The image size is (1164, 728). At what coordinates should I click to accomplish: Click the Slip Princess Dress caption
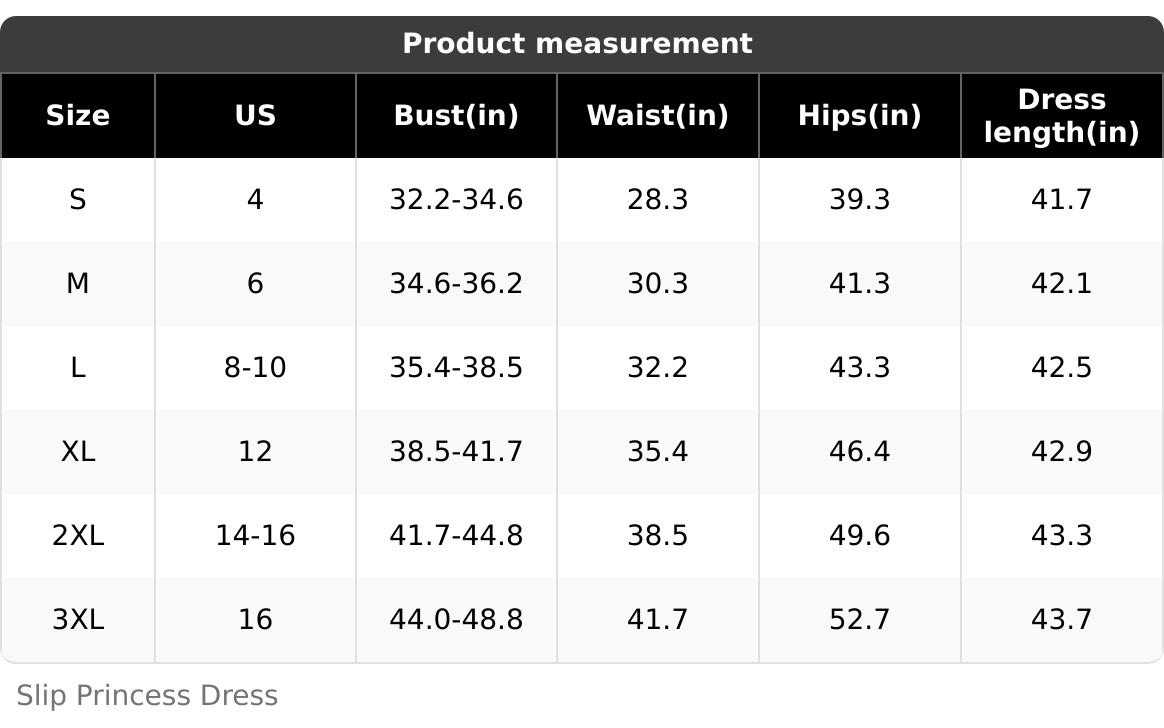tap(147, 696)
